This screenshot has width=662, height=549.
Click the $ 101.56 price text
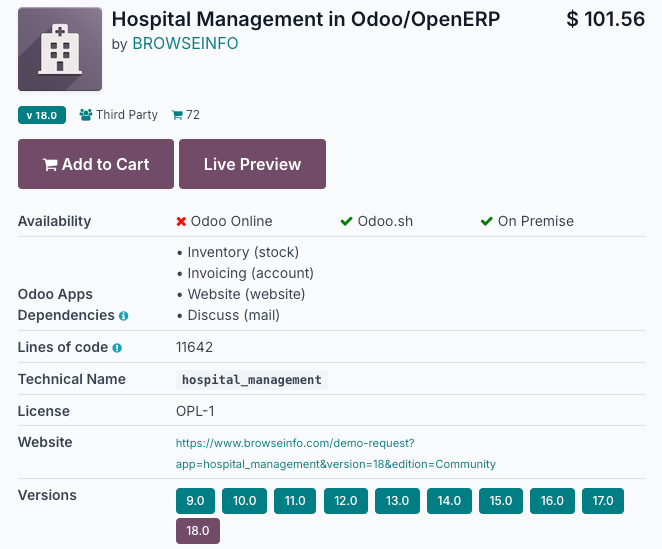click(x=606, y=19)
